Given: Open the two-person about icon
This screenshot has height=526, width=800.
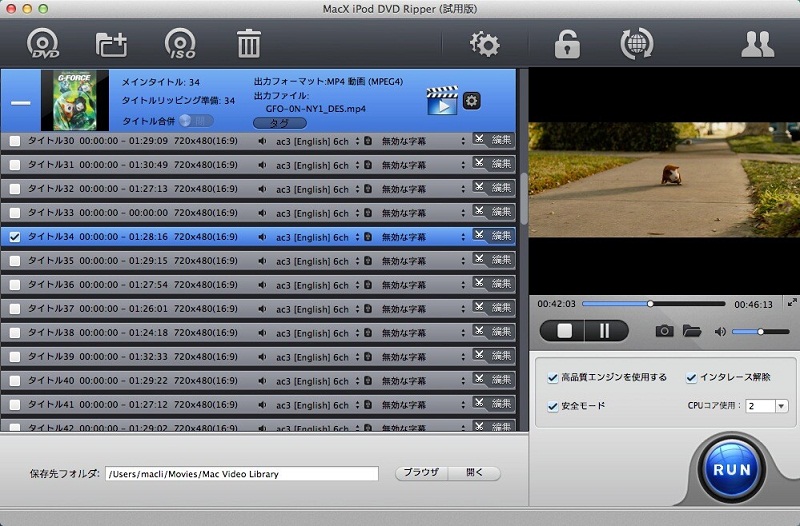Looking at the screenshot, I should 757,44.
